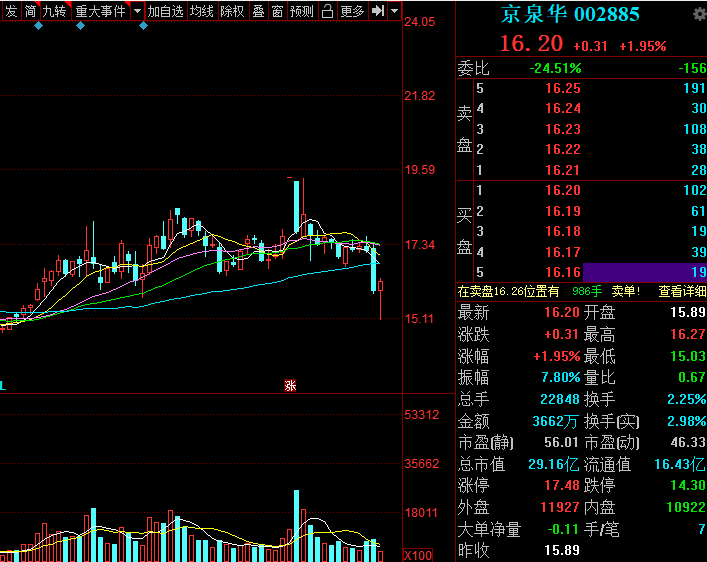Select stock name 京泉华 002885
The width and height of the screenshot is (707, 562).
click(x=570, y=14)
